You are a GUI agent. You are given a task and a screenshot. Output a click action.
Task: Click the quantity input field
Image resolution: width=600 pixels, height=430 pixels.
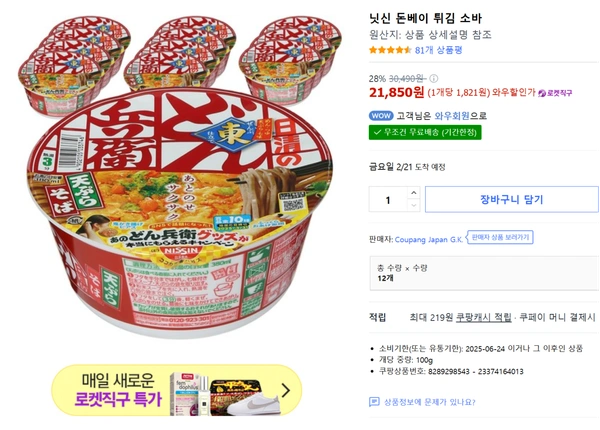[387, 199]
